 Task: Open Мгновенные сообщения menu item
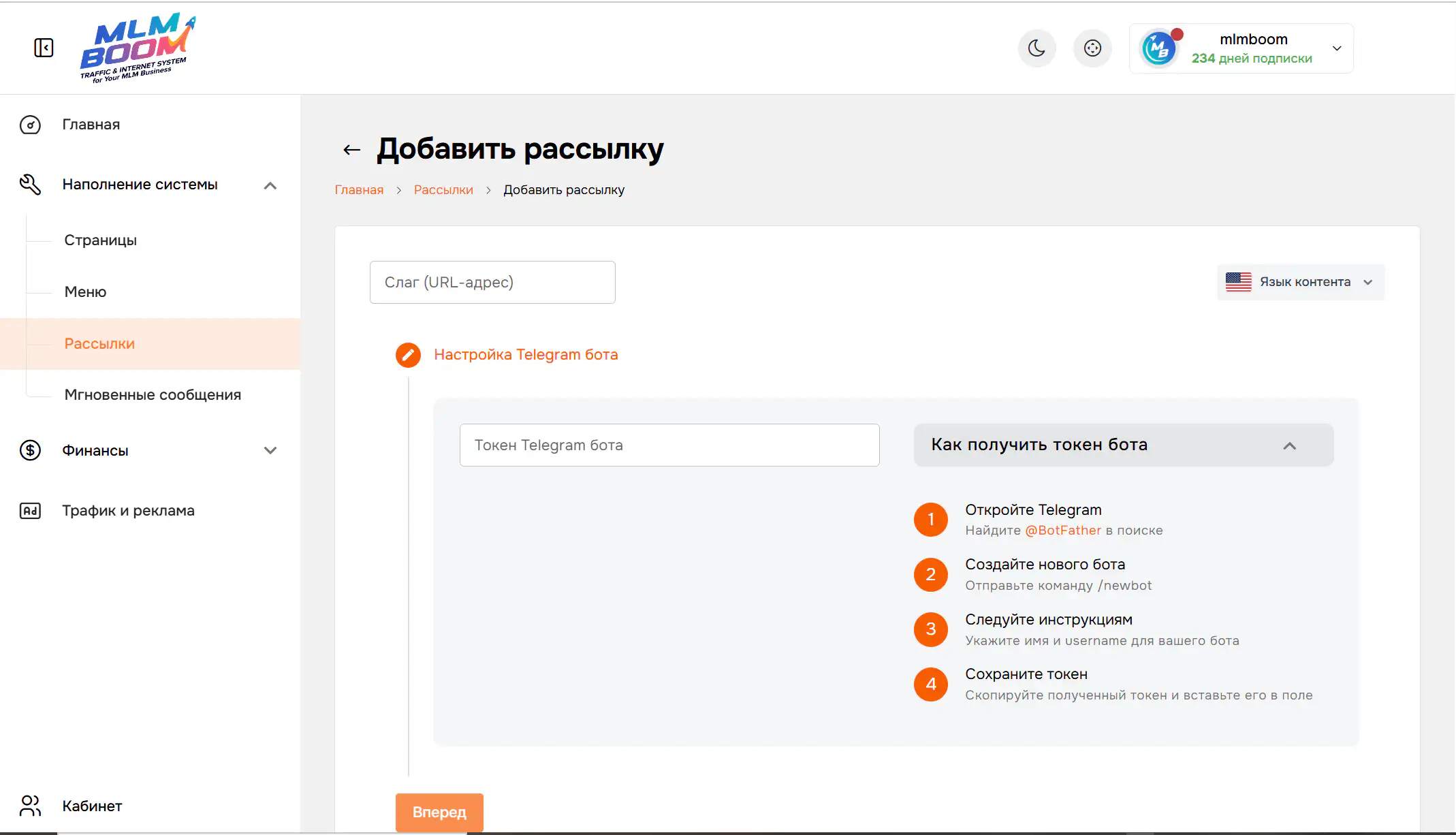point(153,395)
